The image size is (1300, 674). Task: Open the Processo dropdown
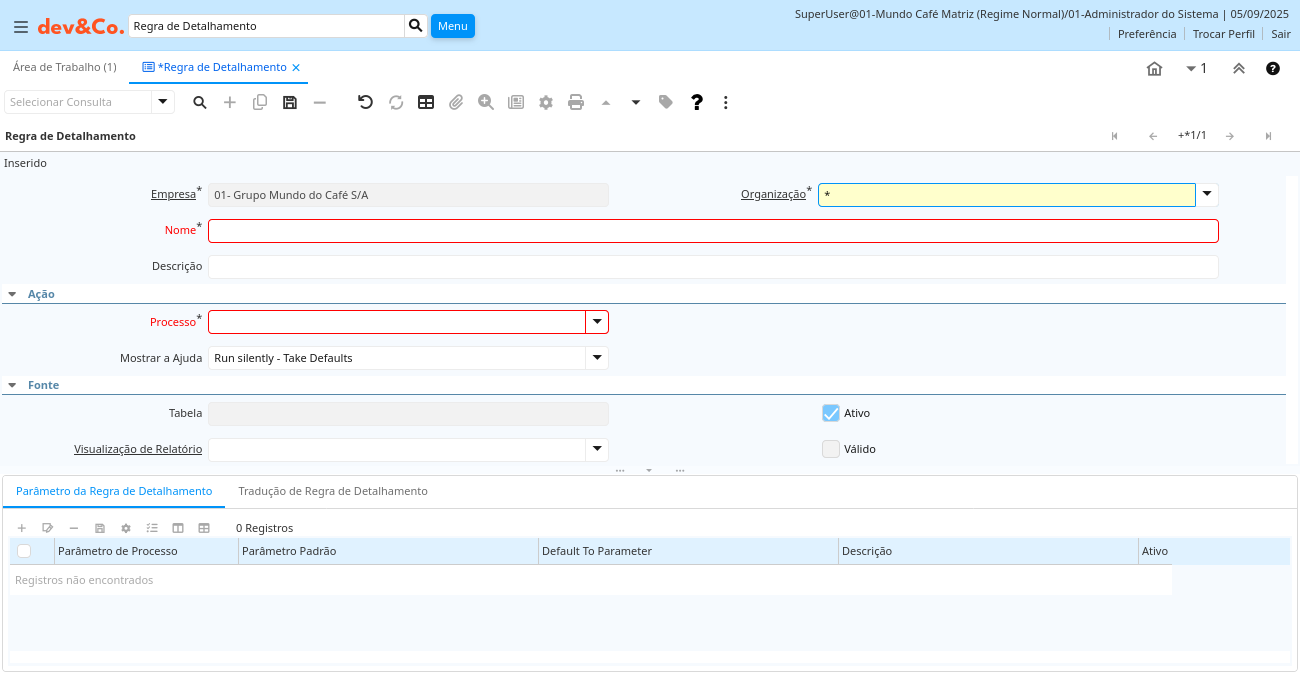point(597,322)
